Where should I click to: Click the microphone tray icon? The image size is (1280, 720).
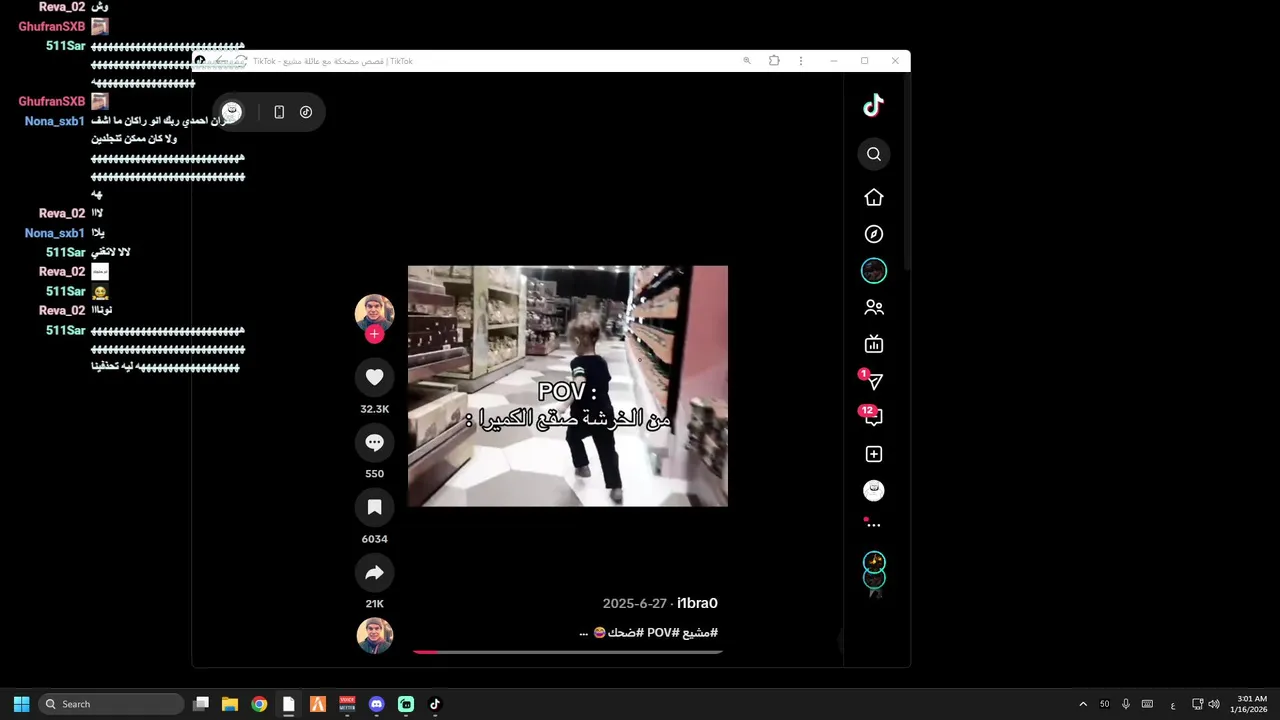point(1126,704)
